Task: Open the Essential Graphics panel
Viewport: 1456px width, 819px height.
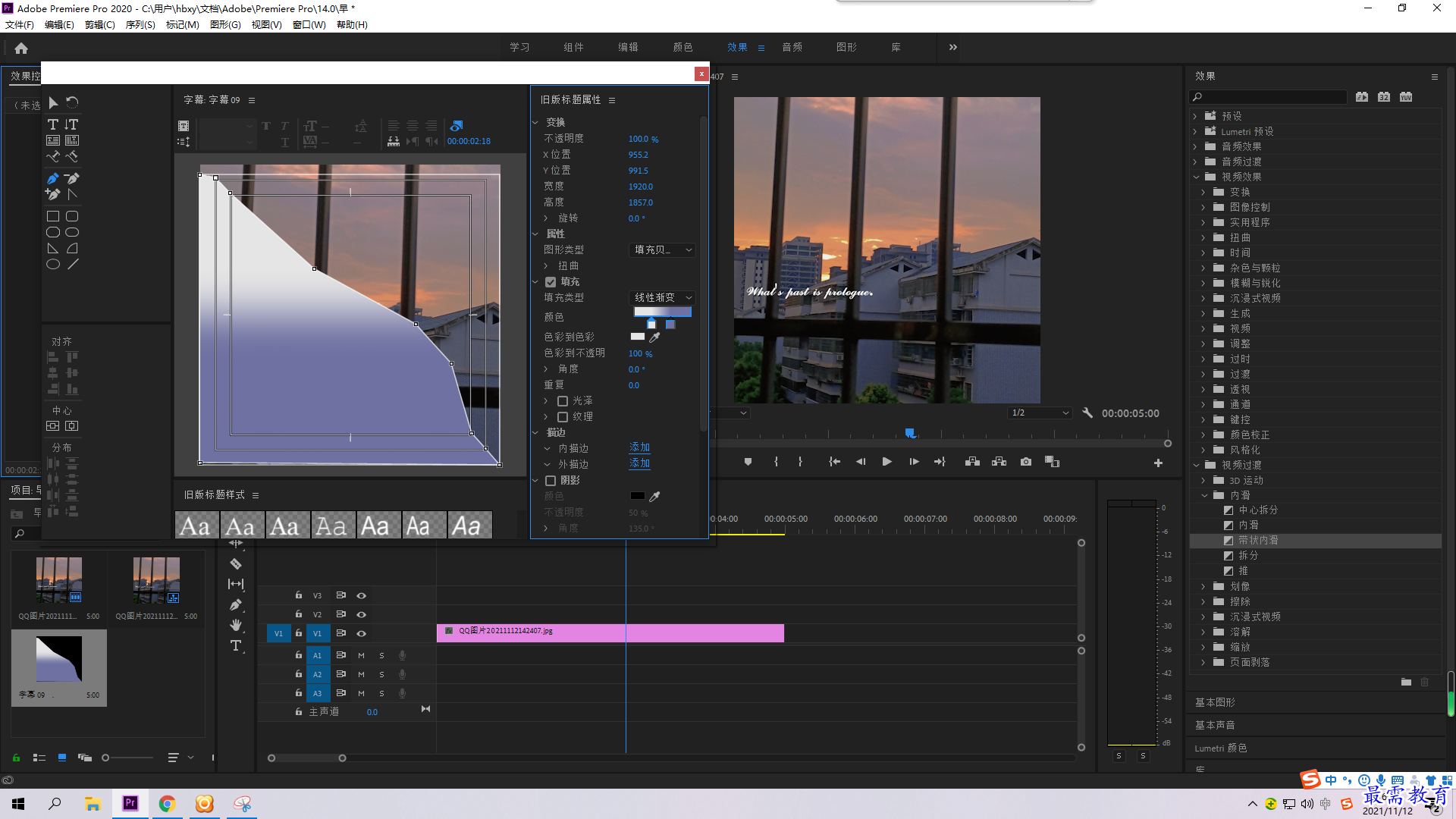Action: coord(1215,702)
